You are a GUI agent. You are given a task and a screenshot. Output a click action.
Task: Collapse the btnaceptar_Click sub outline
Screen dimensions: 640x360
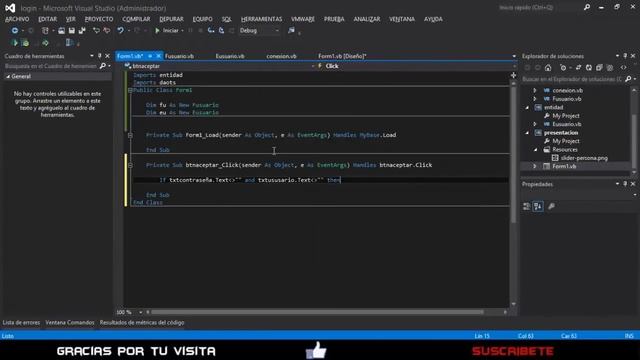tap(130, 165)
